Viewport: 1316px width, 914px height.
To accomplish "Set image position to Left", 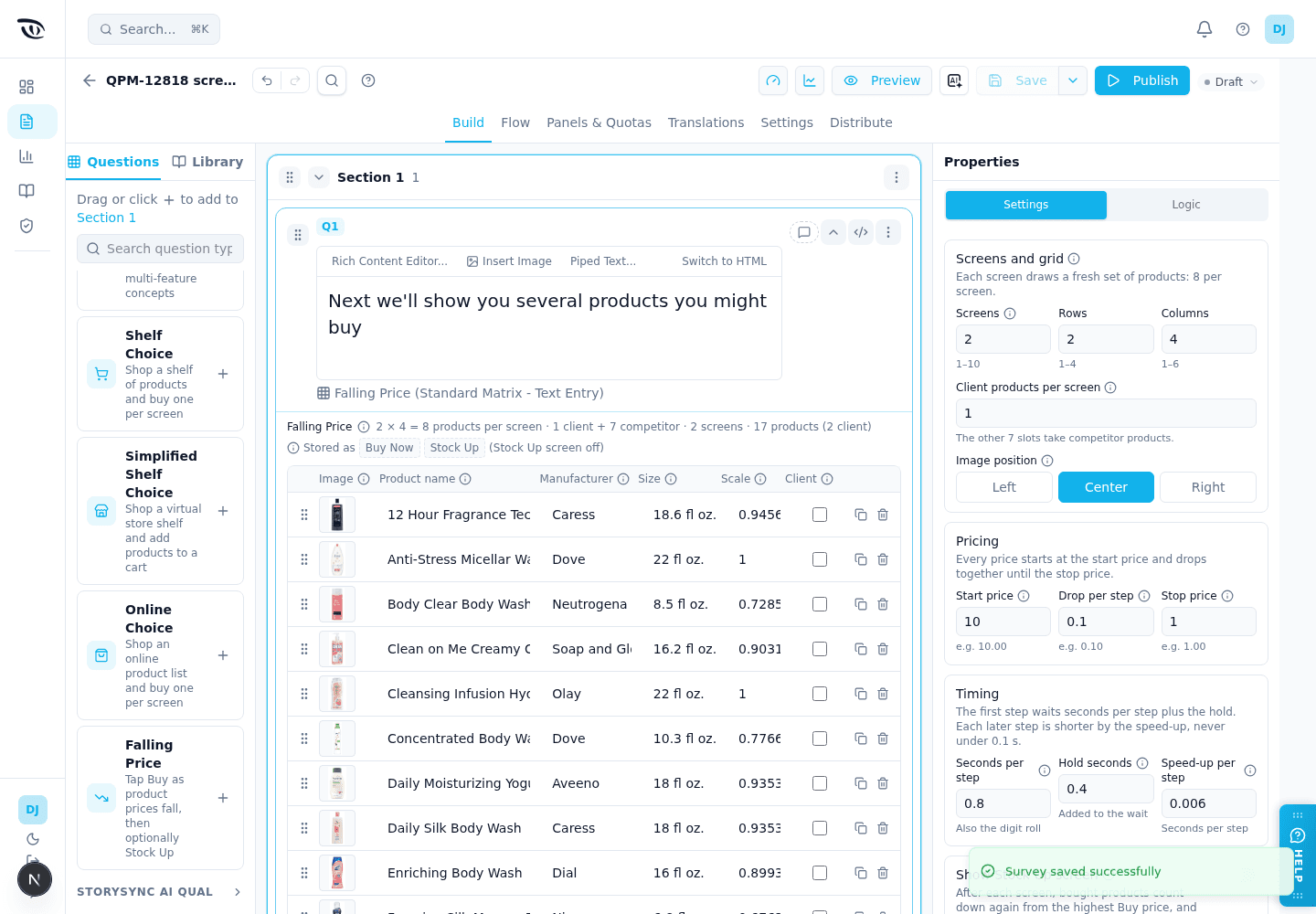I will [x=1004, y=487].
